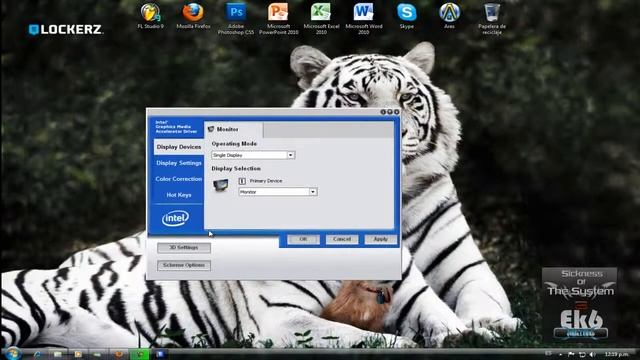
Task: Click the Firefox taskbar button
Action: tap(119, 354)
